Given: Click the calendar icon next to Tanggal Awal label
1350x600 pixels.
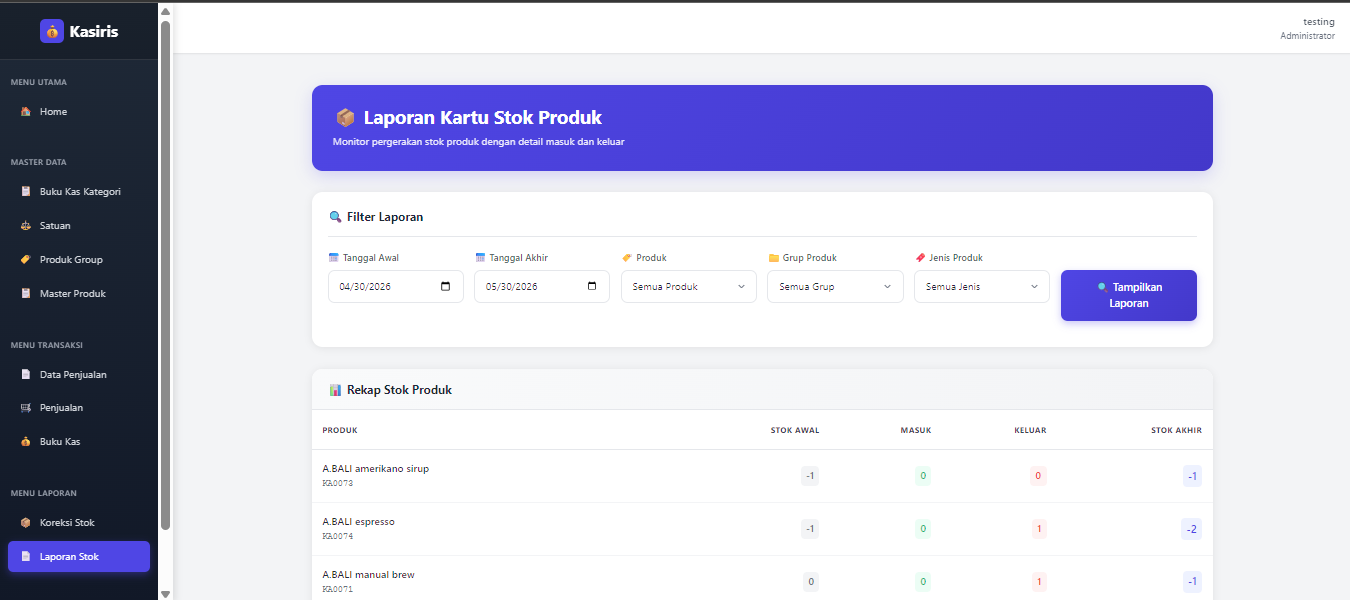Looking at the screenshot, I should pos(334,258).
